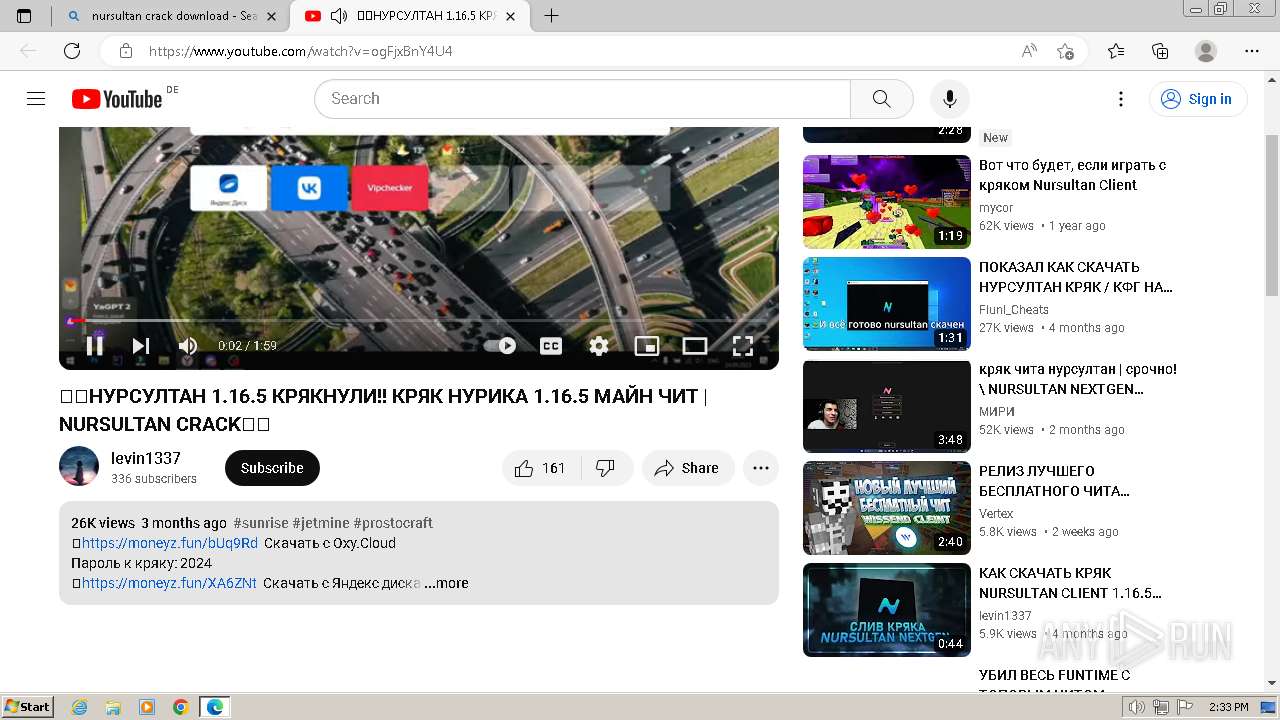The image size is (1280, 720).
Task: Focus the YouTube search field
Action: pos(582,99)
